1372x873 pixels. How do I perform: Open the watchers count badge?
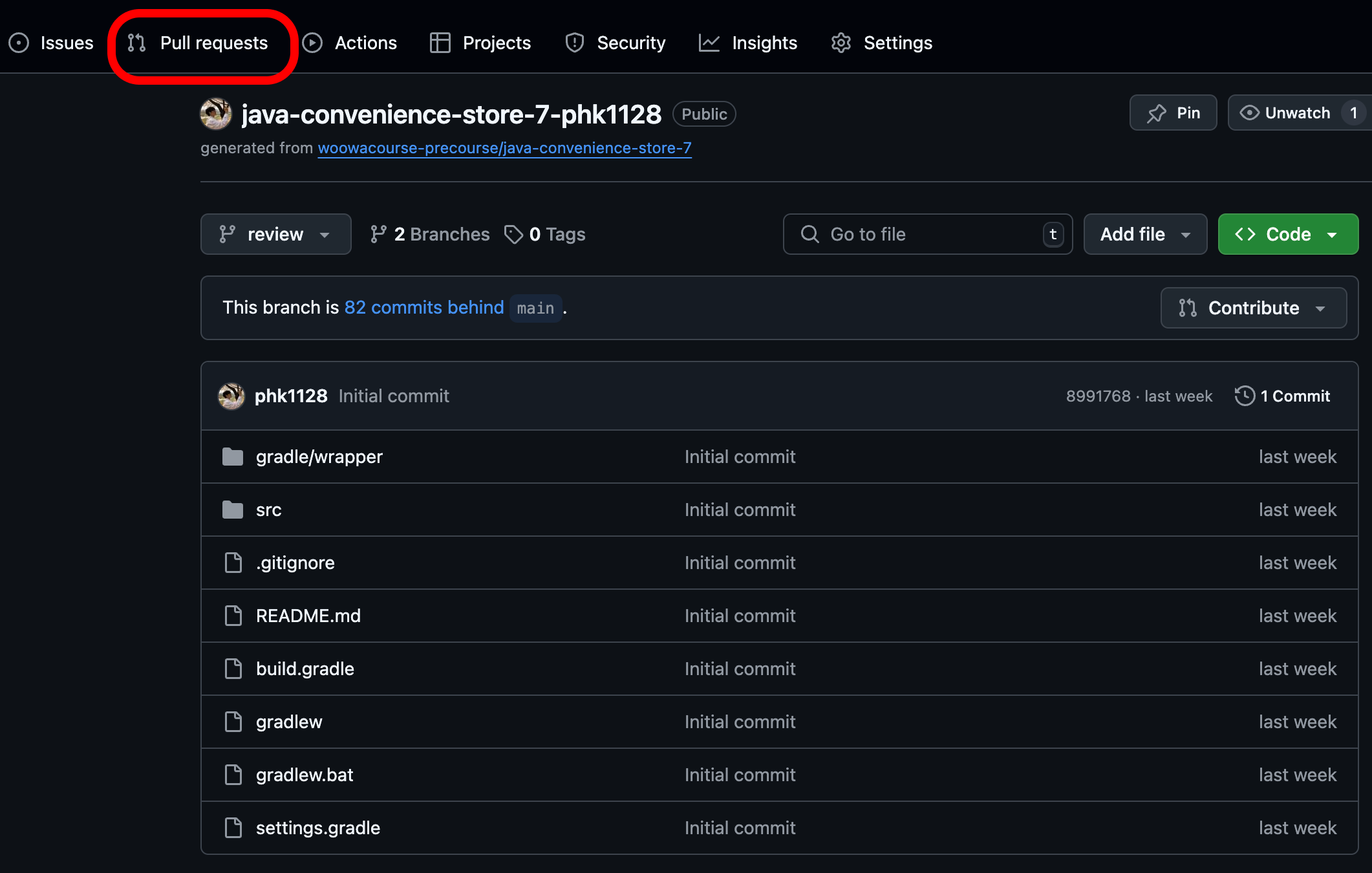pyautogui.click(x=1353, y=113)
